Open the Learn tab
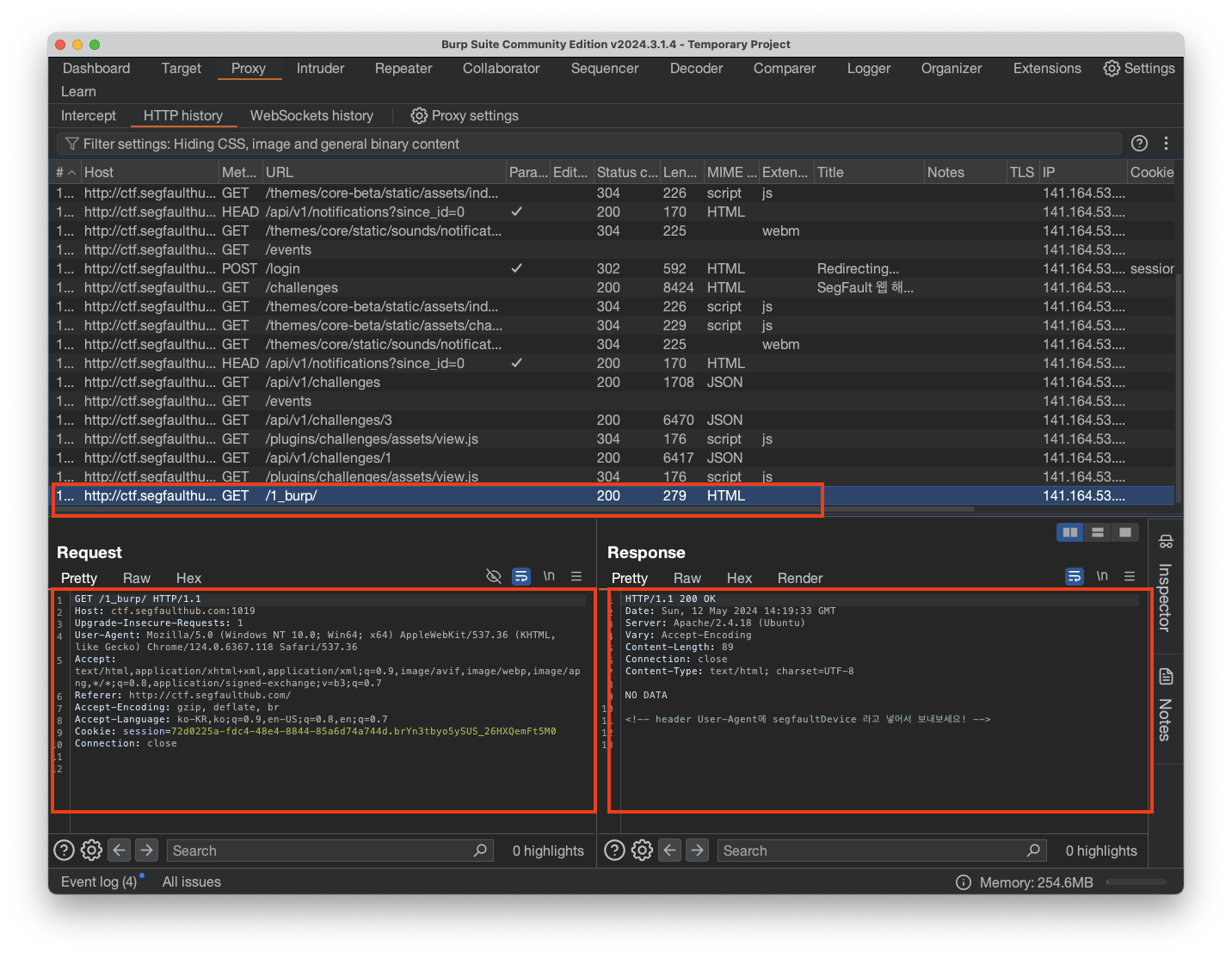 78,91
